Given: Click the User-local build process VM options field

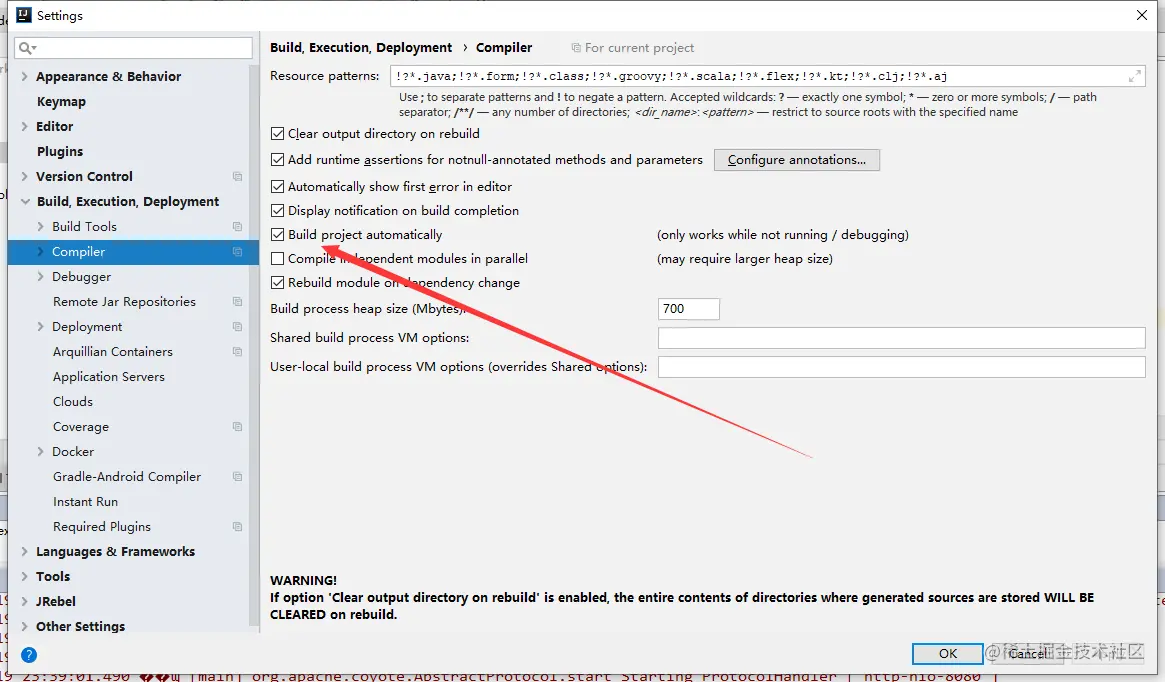Looking at the screenshot, I should (x=901, y=367).
